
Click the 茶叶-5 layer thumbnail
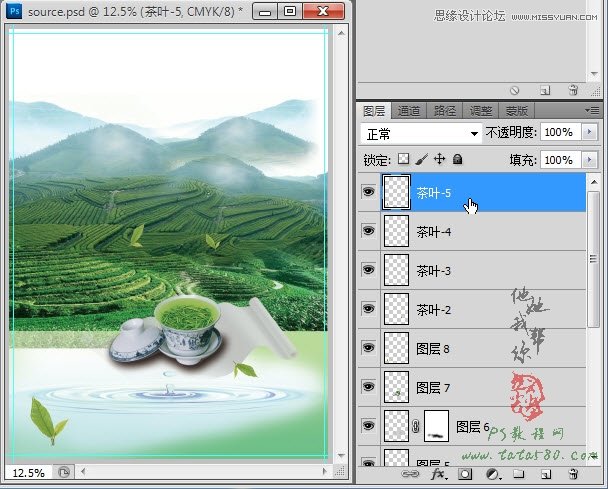[396, 192]
